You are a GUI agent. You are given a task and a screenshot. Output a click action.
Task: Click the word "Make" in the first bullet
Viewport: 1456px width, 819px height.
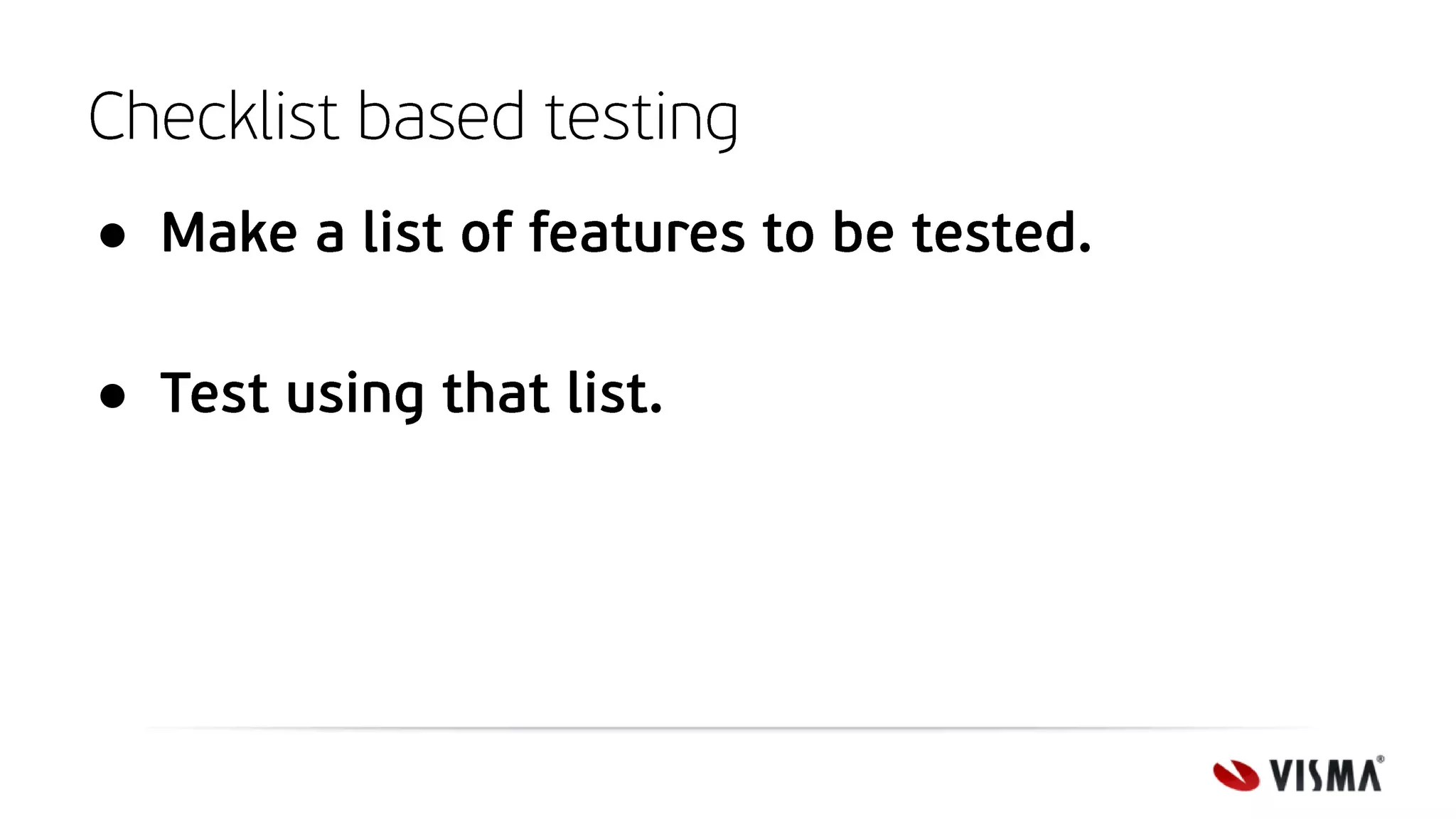229,232
